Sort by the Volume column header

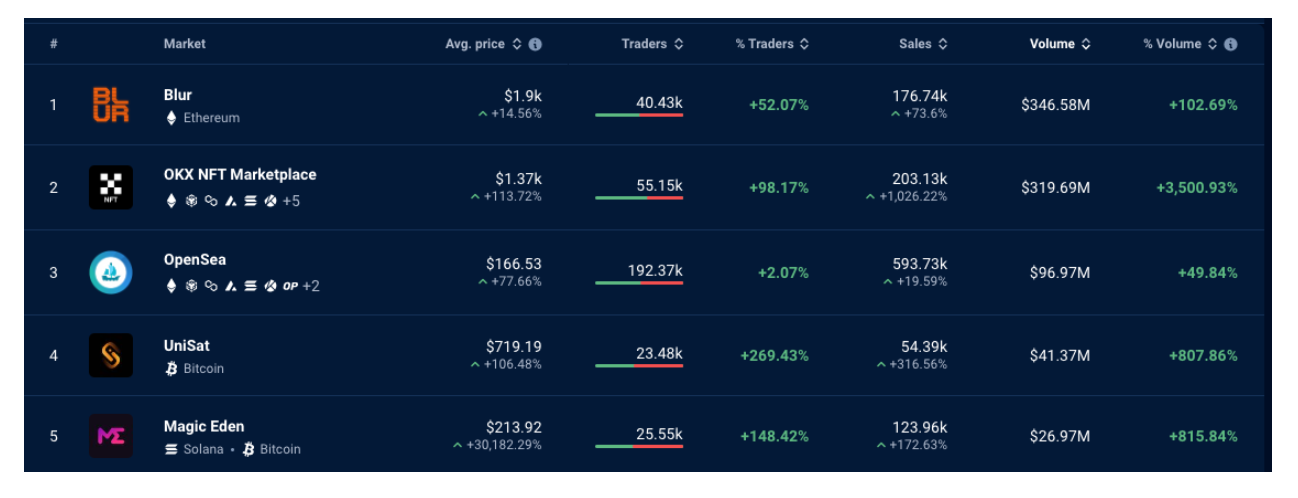[1060, 44]
